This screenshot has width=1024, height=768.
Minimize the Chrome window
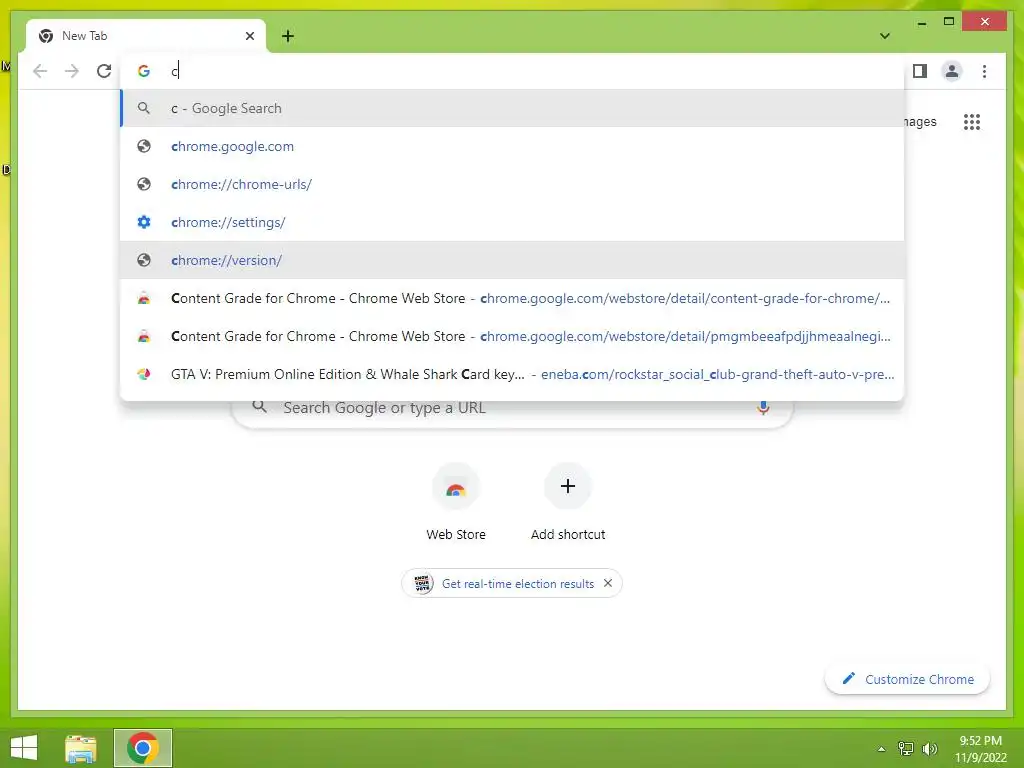point(921,23)
